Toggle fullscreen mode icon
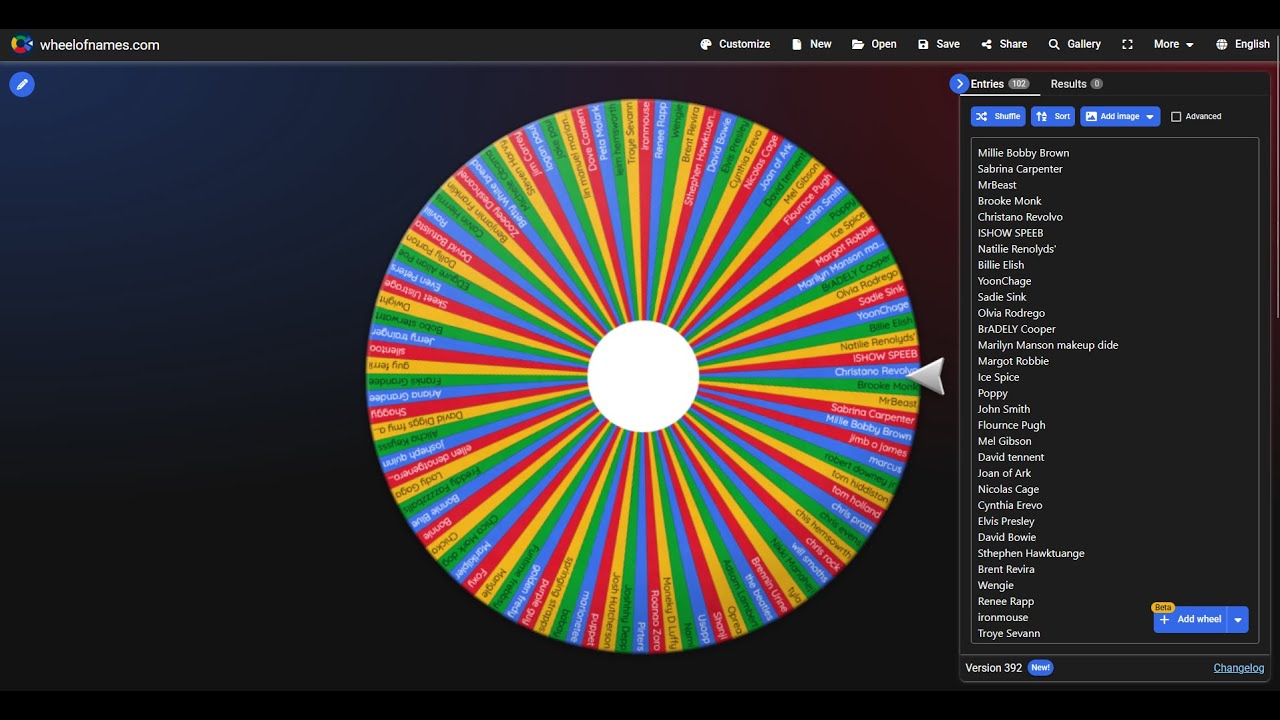 pos(1127,44)
